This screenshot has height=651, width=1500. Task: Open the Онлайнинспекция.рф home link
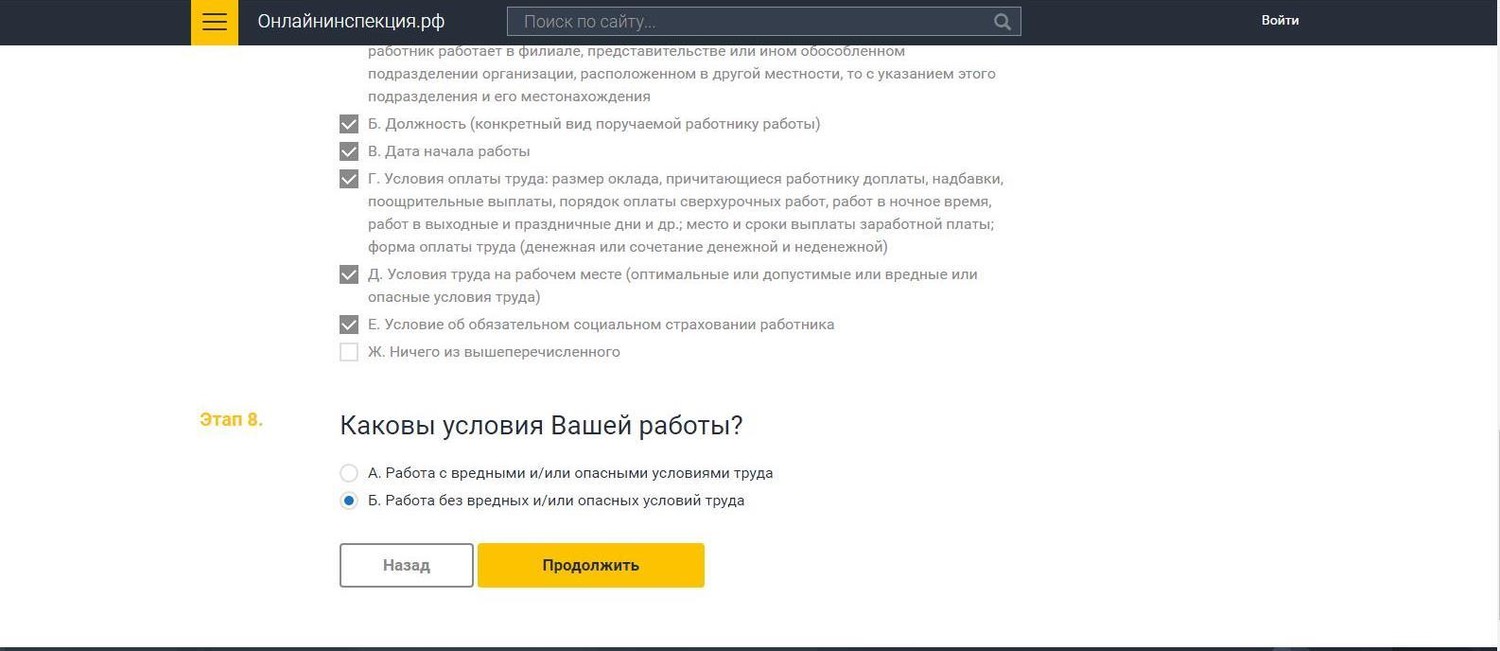(351, 21)
